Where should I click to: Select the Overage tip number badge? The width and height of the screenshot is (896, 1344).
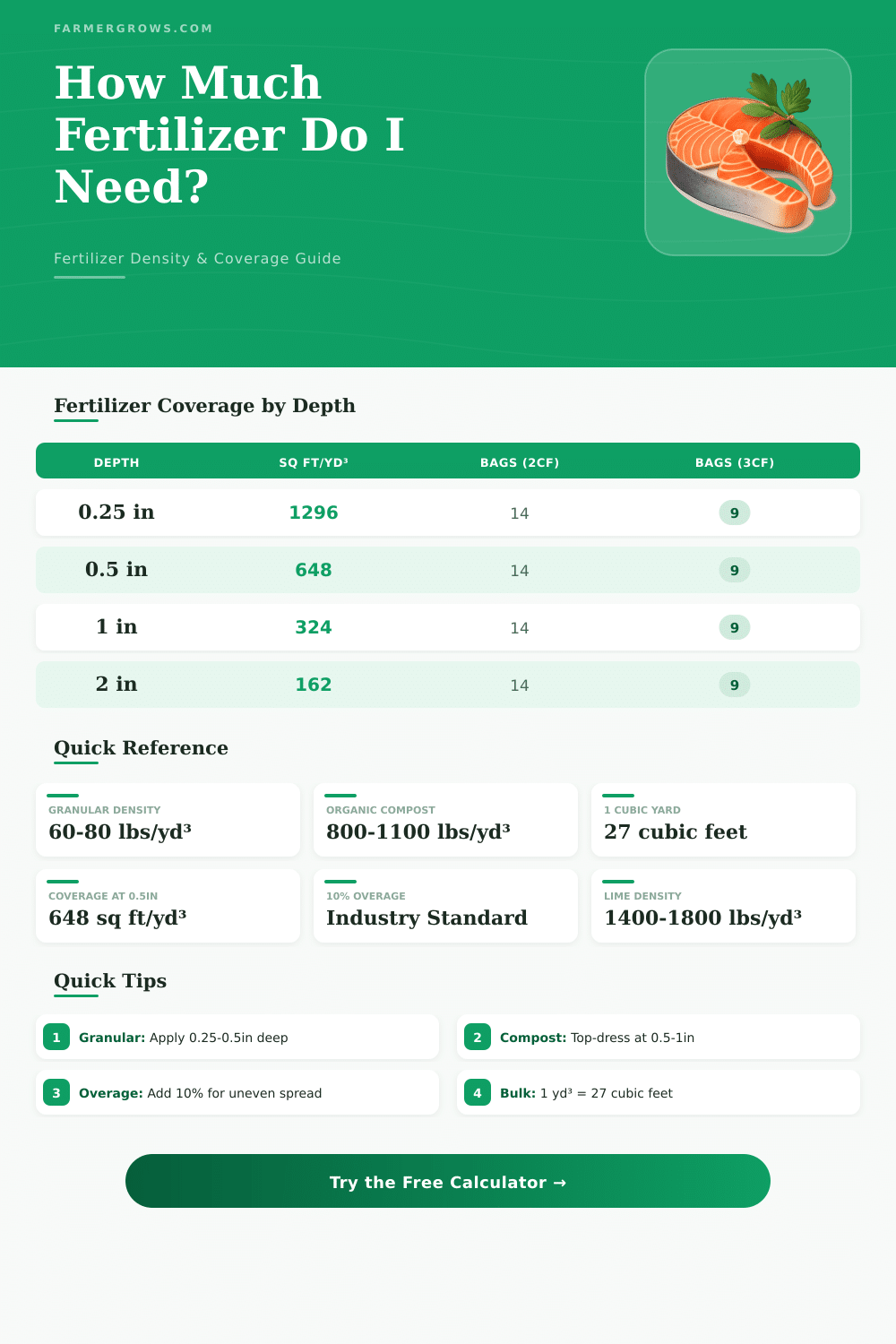[x=56, y=1092]
